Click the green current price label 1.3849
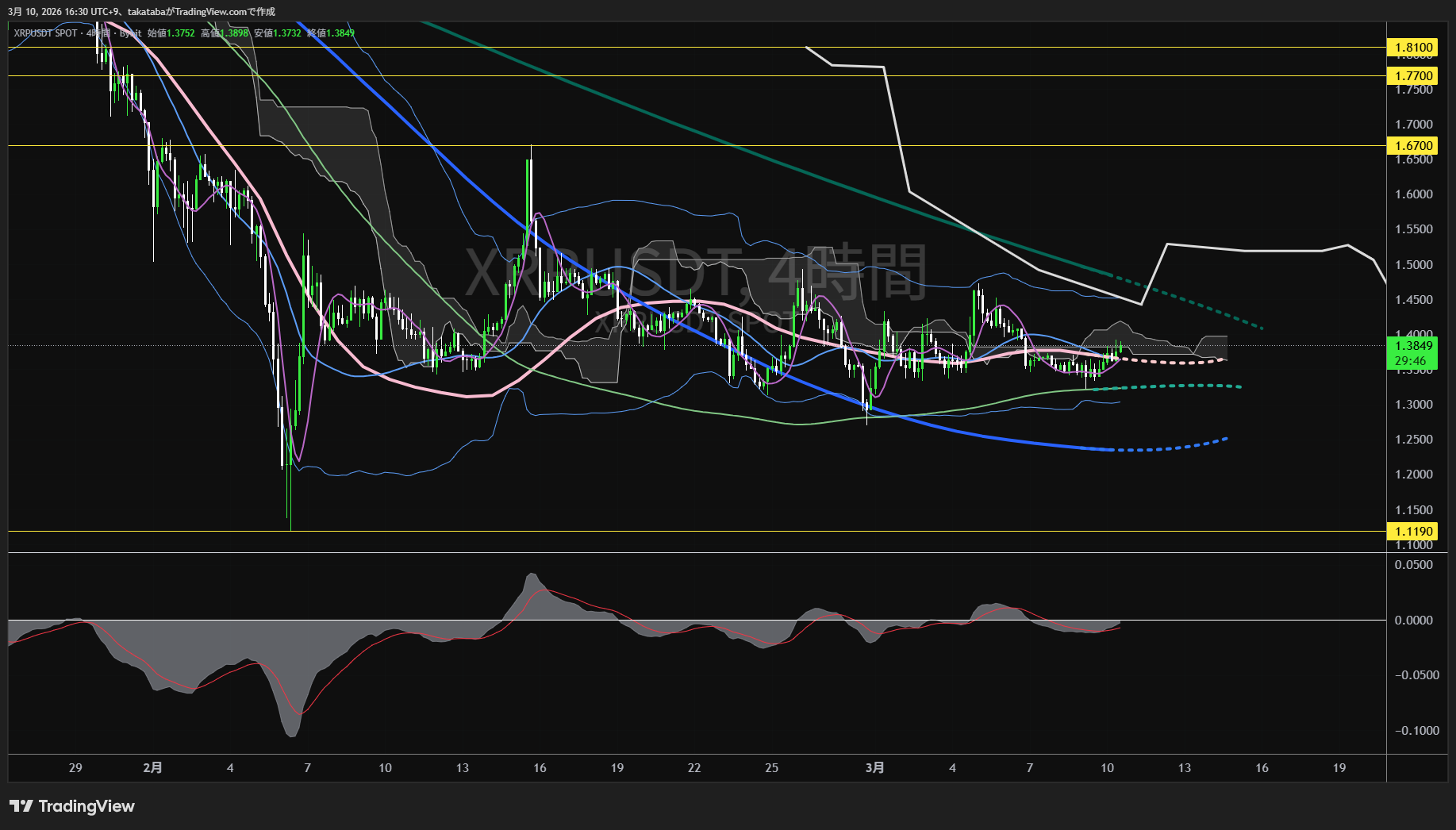The height and width of the screenshot is (830, 1456). tap(1413, 346)
